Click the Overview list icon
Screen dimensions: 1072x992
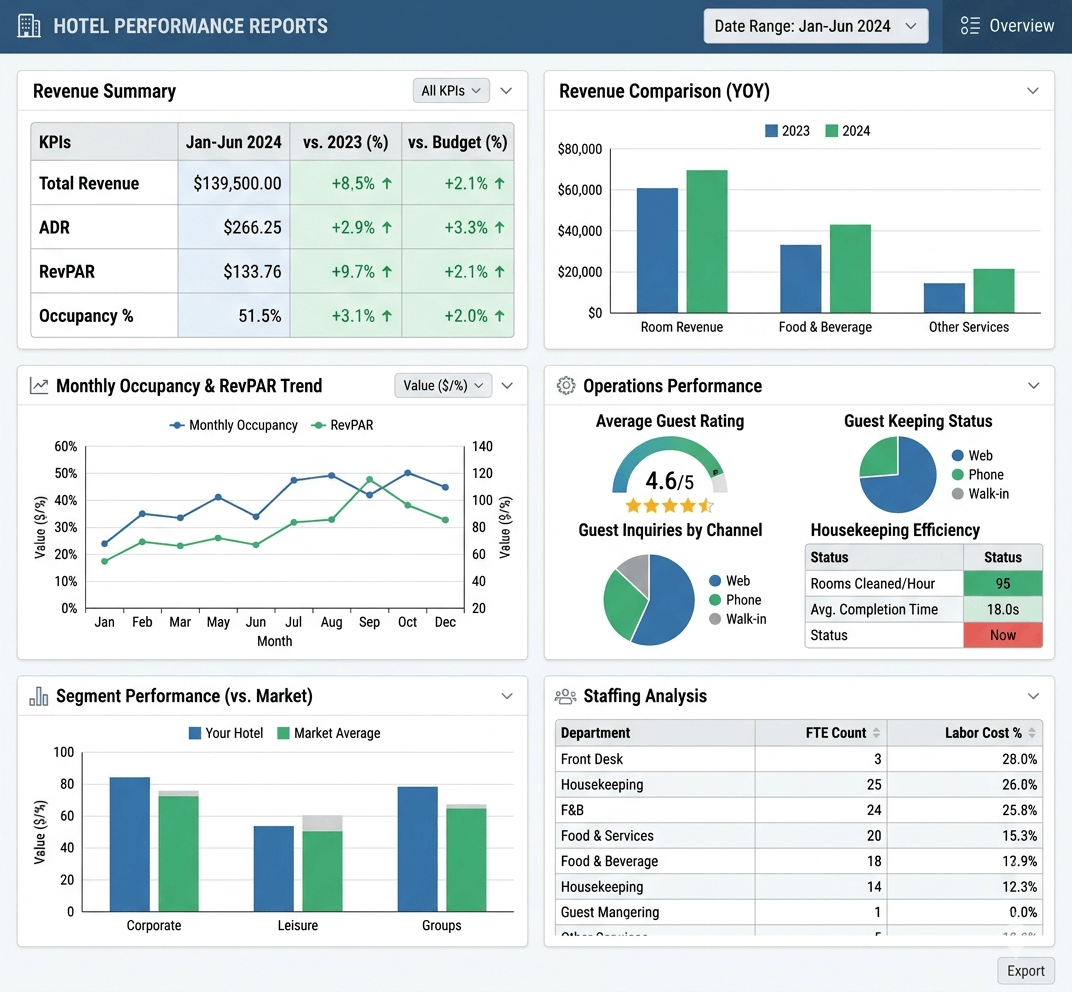click(x=969, y=26)
